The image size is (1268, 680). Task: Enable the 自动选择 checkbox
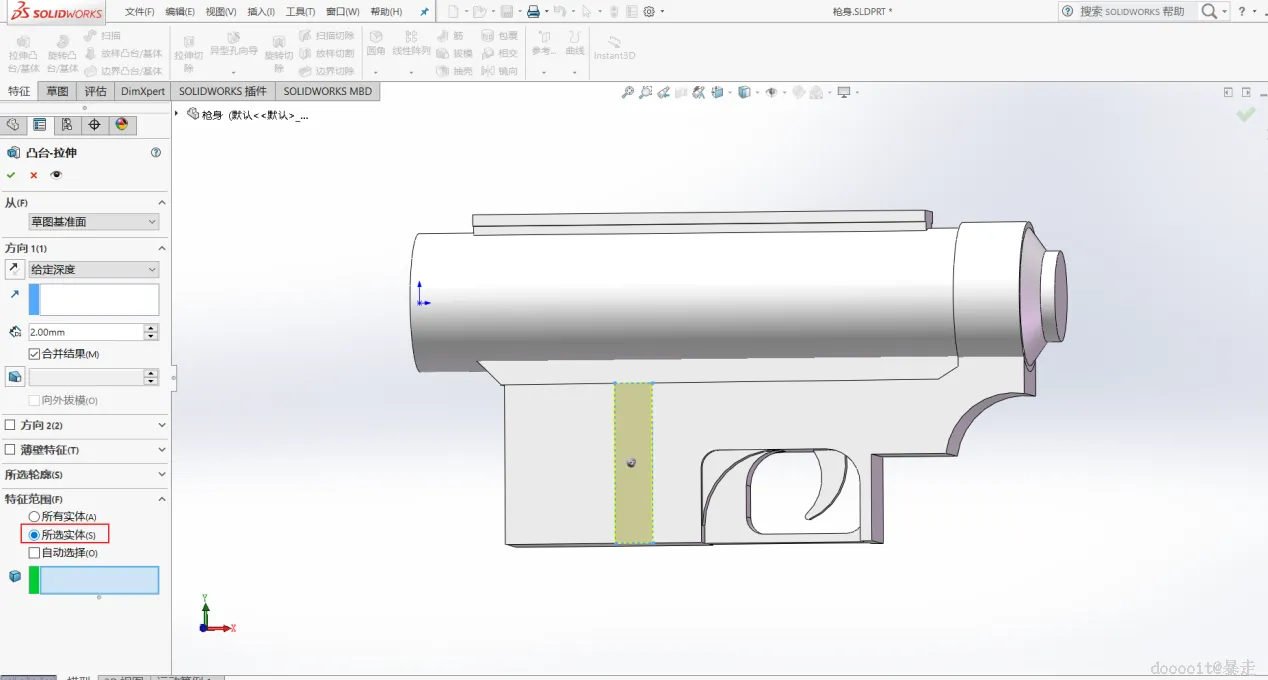[34, 553]
